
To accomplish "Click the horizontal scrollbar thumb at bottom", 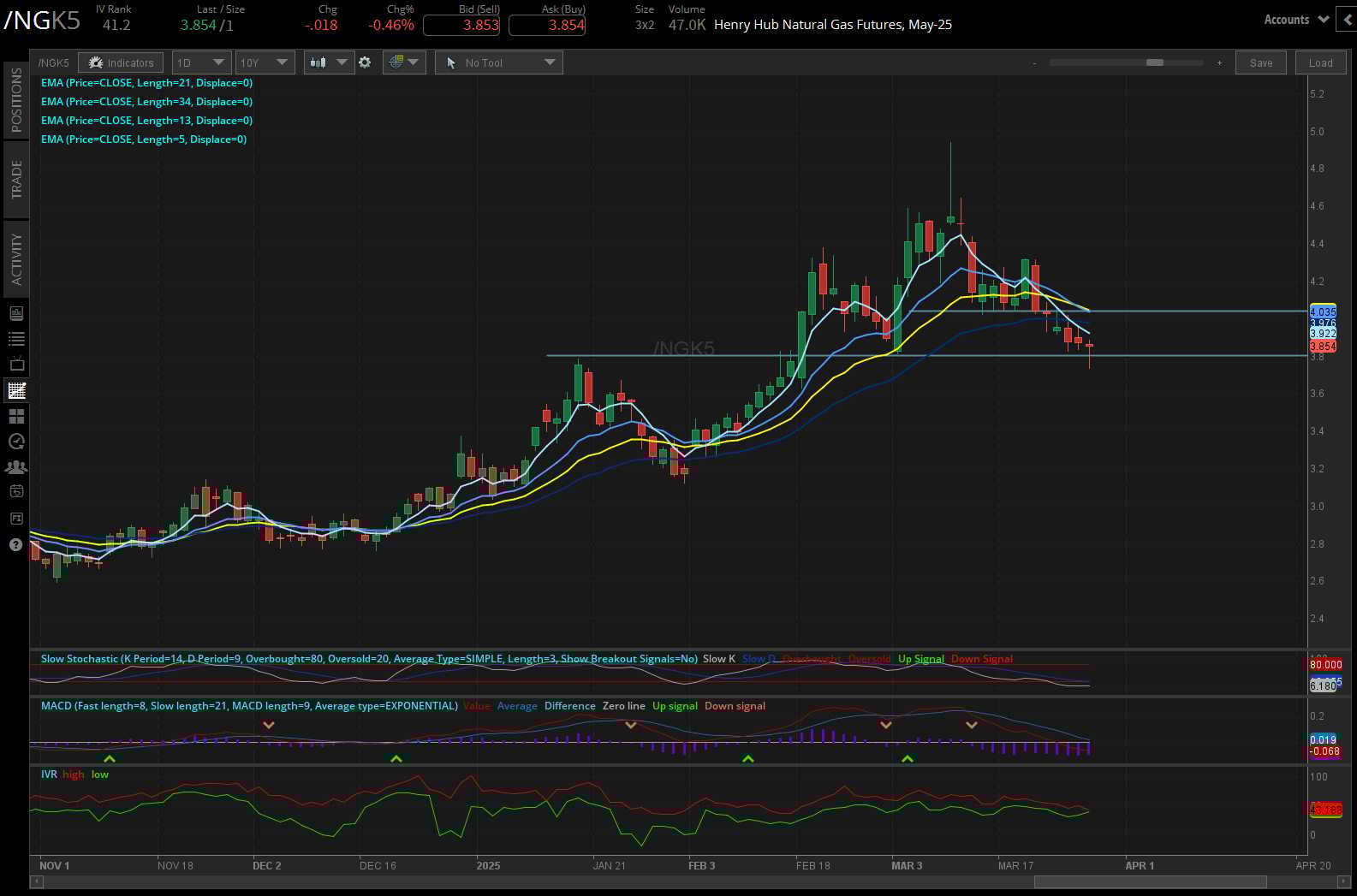I will (1150, 881).
